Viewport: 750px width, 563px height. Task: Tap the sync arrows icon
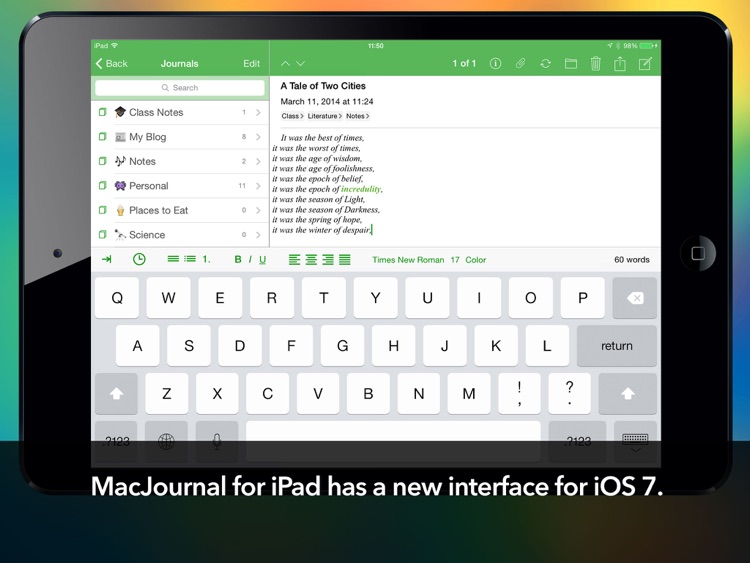point(545,64)
